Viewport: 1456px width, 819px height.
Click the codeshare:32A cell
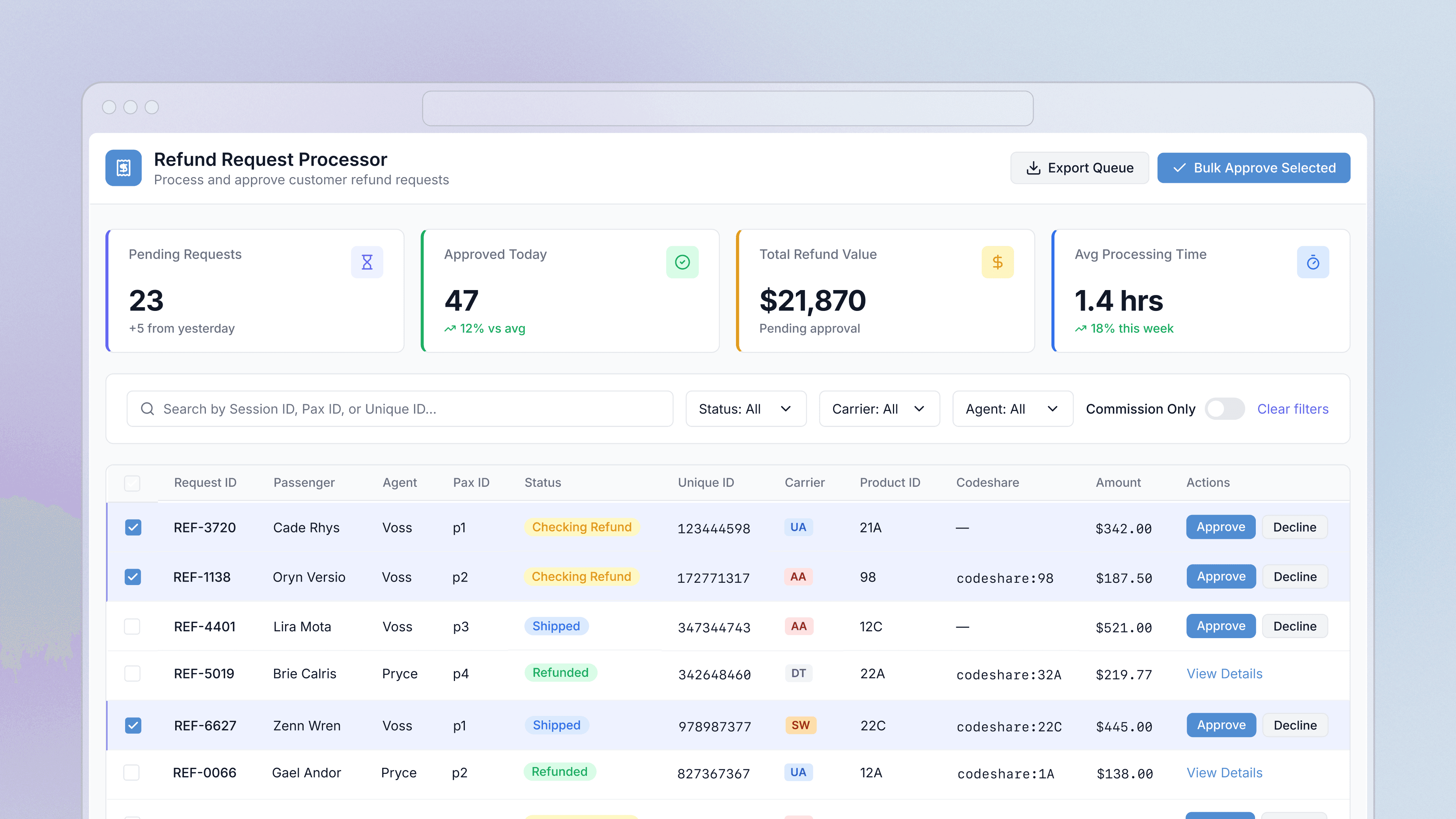pyautogui.click(x=1009, y=675)
